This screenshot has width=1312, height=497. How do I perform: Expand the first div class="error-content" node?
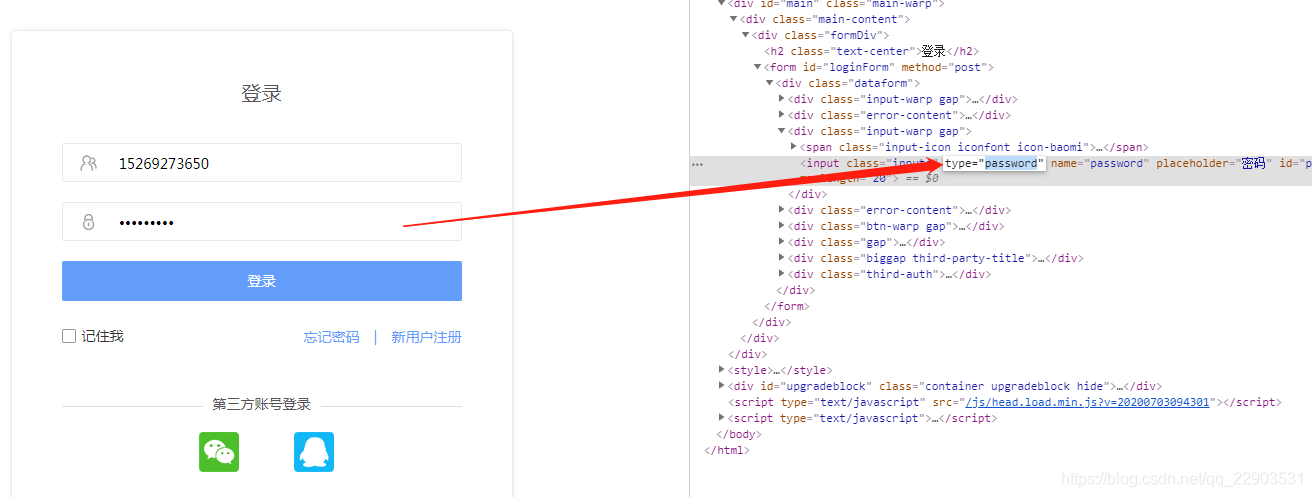[x=781, y=115]
